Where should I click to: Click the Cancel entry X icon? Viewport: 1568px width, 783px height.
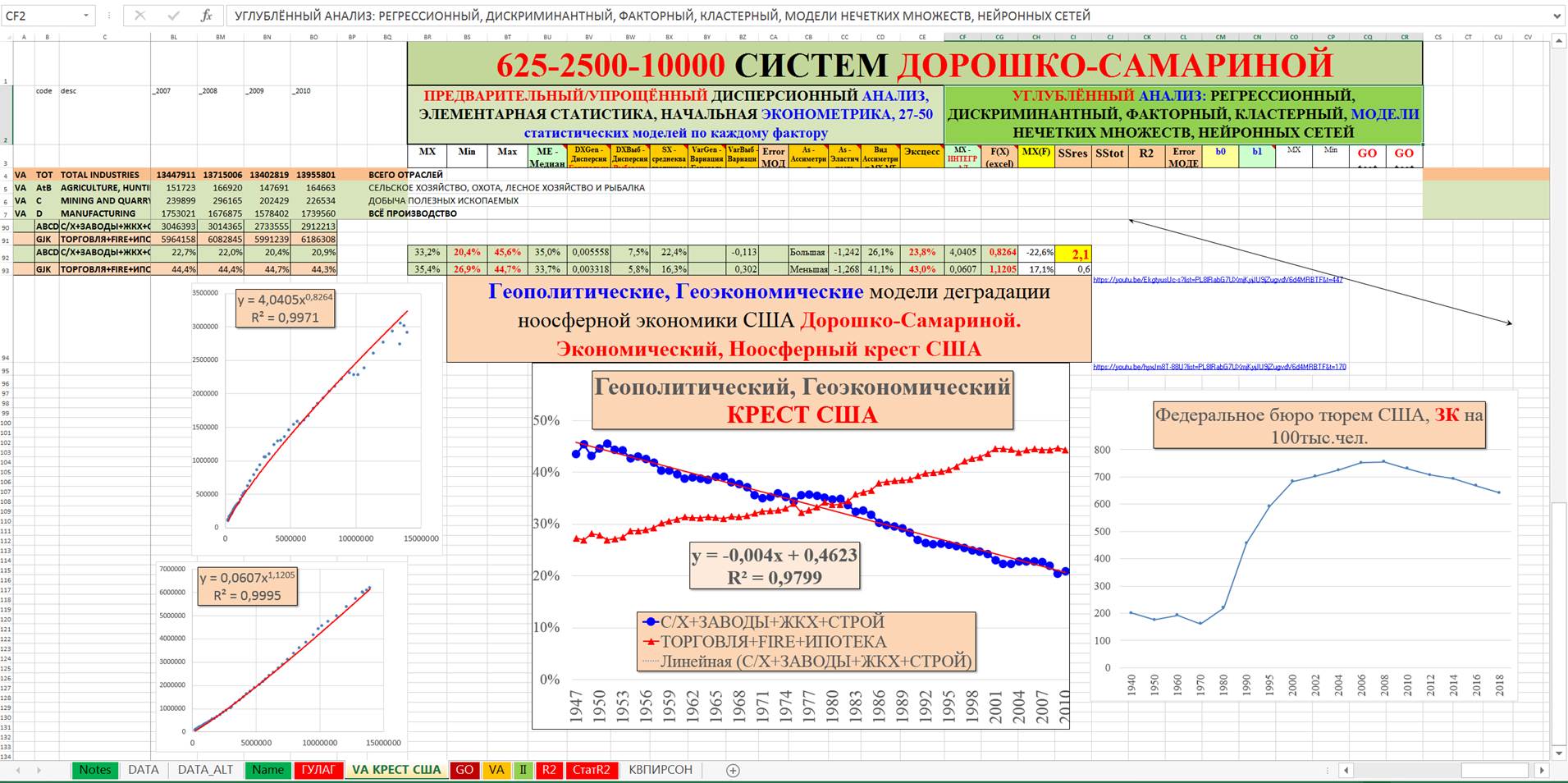click(140, 16)
